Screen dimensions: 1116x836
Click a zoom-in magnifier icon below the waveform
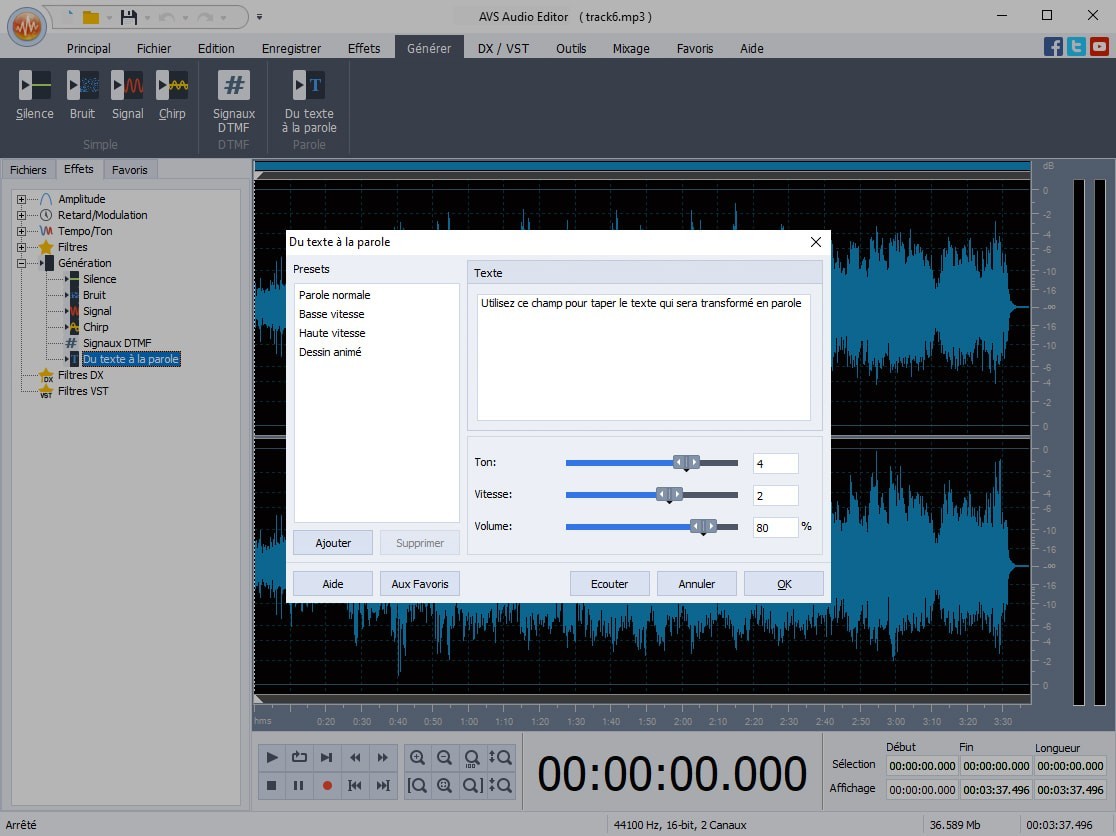click(418, 757)
